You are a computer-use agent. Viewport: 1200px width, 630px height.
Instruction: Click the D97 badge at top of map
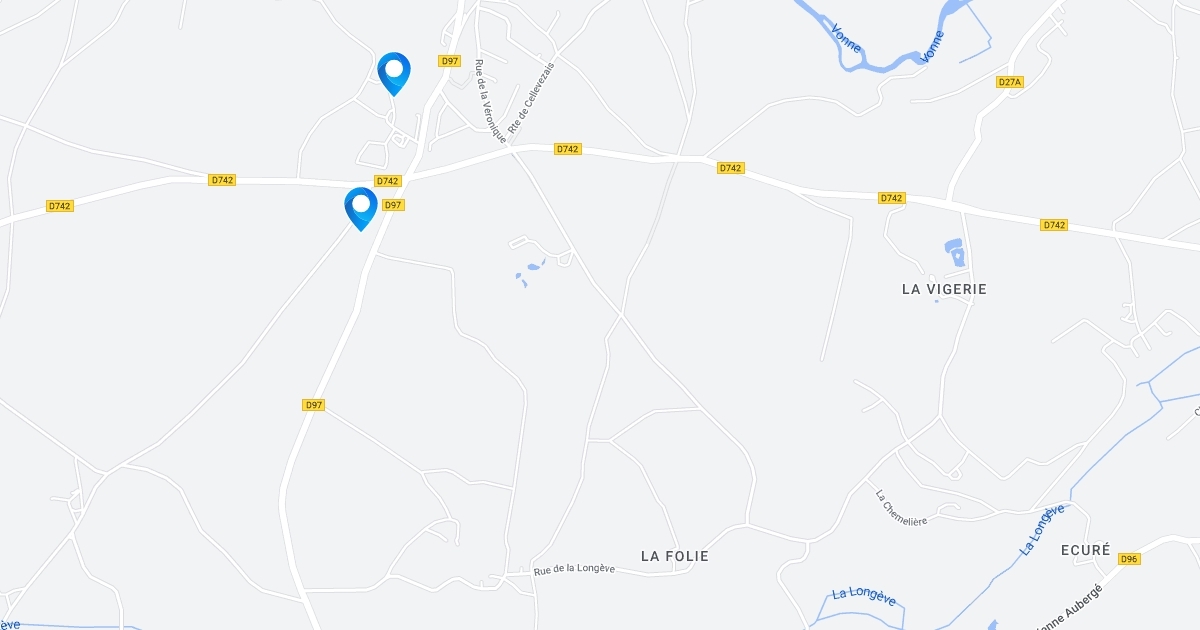tap(450, 61)
